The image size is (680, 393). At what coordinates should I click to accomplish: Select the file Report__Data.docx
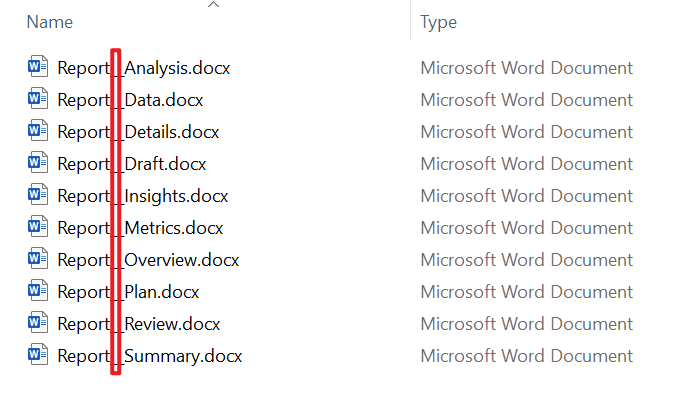click(x=130, y=100)
